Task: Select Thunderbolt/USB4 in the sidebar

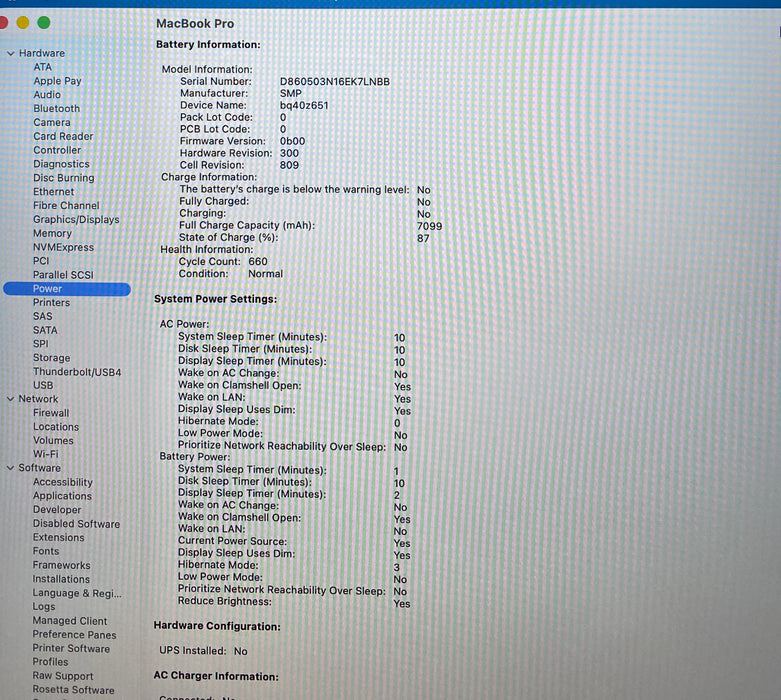Action: pos(77,372)
